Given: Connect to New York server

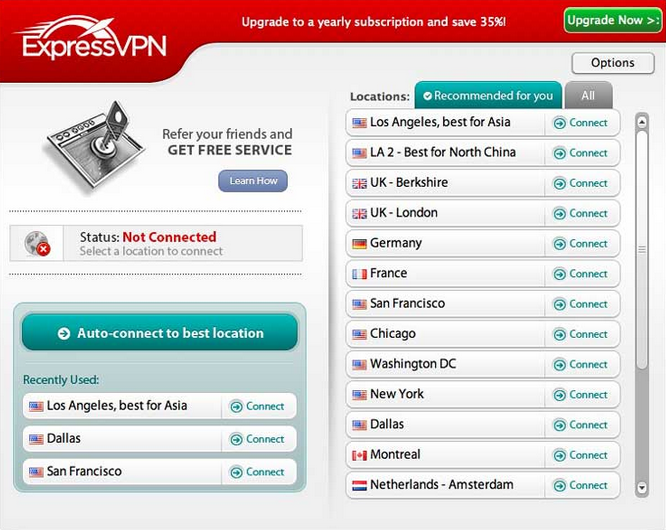Looking at the screenshot, I should tap(581, 394).
